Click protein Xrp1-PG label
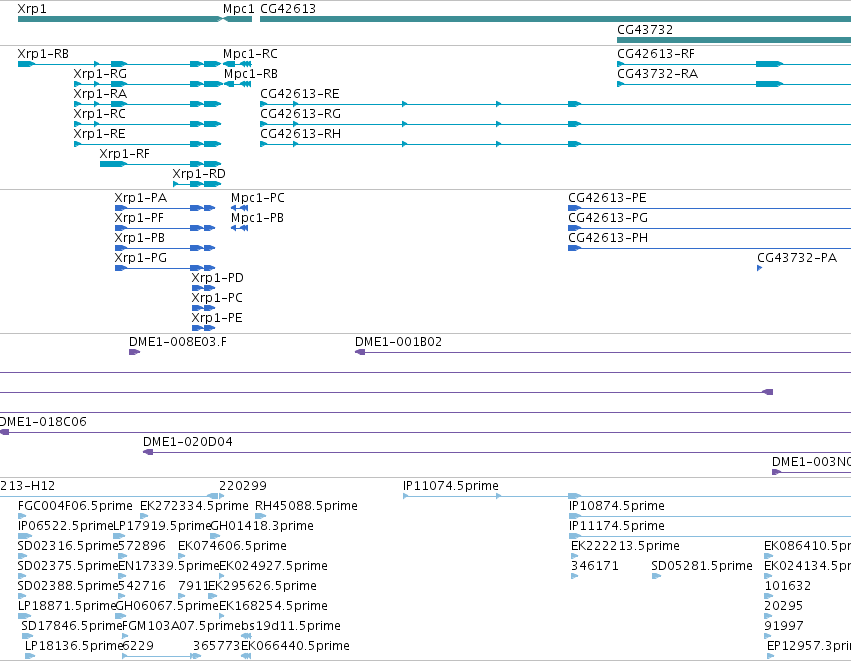This screenshot has width=851, height=661. tap(141, 258)
